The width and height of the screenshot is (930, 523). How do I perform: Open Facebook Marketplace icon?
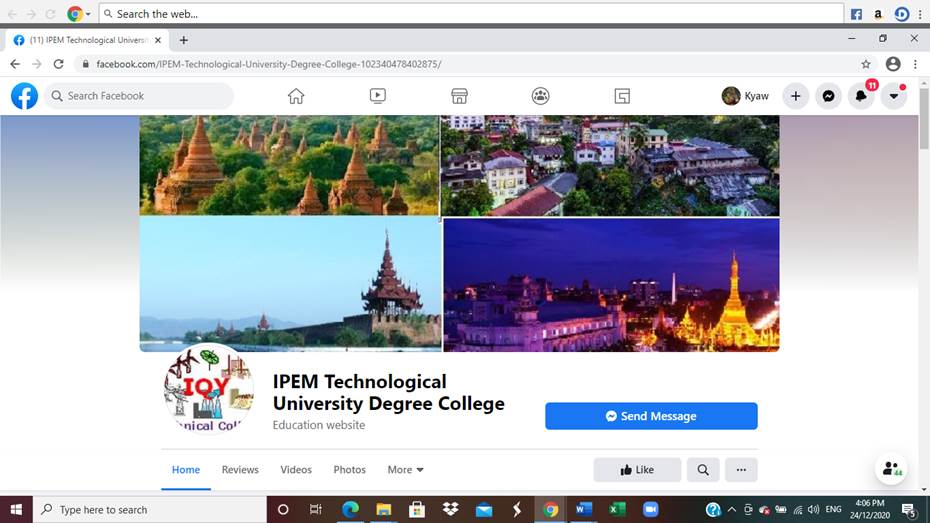(459, 96)
